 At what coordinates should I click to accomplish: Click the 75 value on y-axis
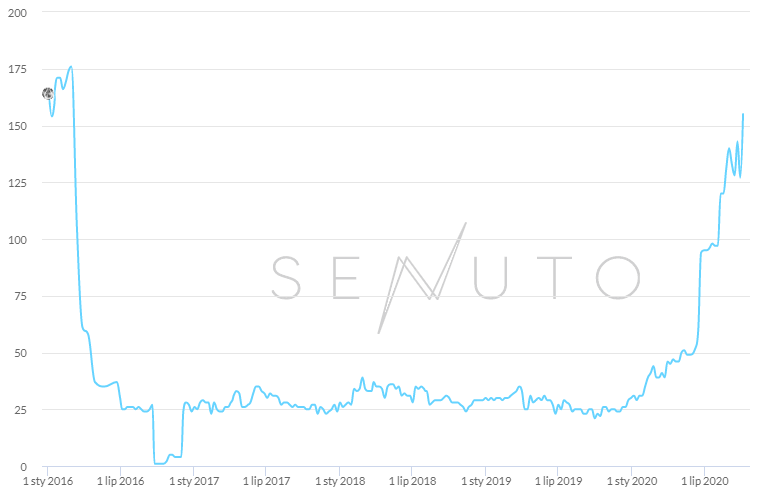20,296
